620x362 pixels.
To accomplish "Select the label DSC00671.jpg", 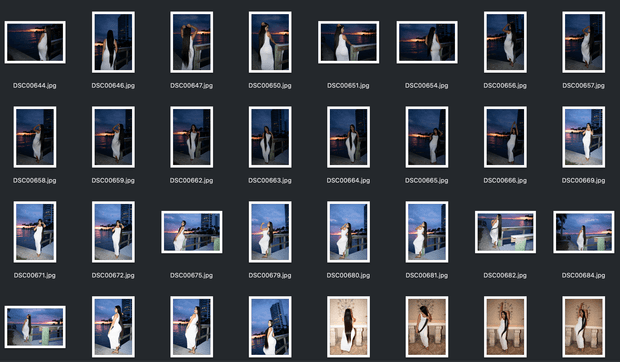I will click(35, 275).
